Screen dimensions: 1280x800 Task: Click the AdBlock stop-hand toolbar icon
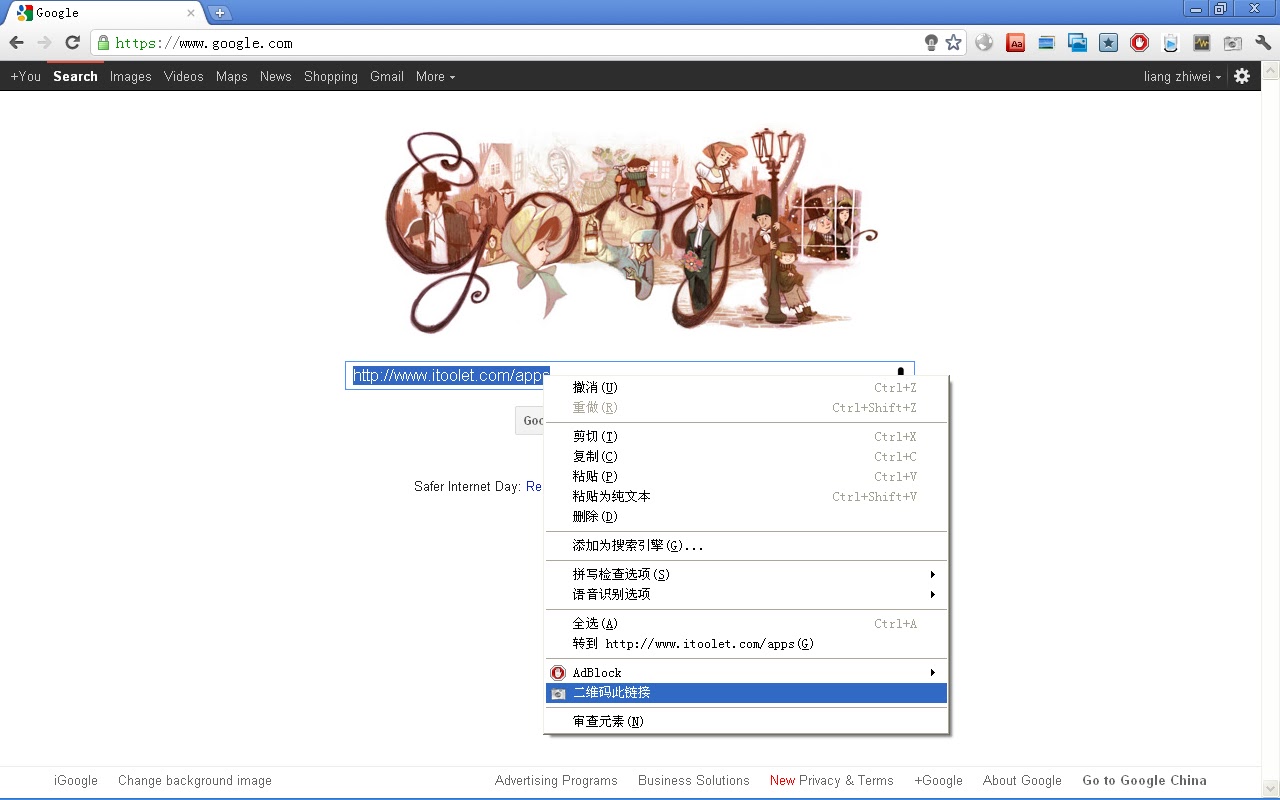(x=1139, y=43)
